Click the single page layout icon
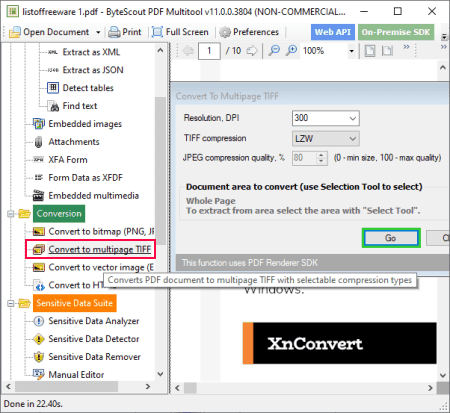Image resolution: width=450 pixels, height=413 pixels. [370, 51]
